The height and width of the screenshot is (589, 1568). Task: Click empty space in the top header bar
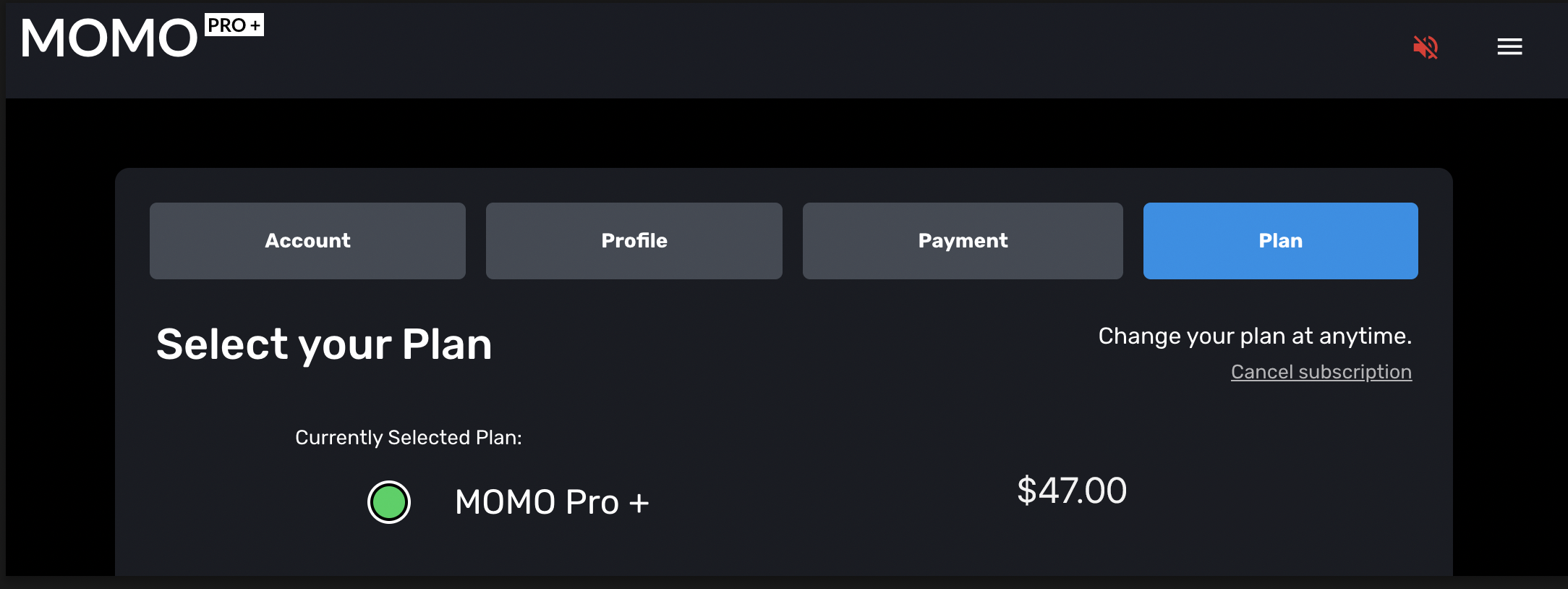click(x=796, y=48)
